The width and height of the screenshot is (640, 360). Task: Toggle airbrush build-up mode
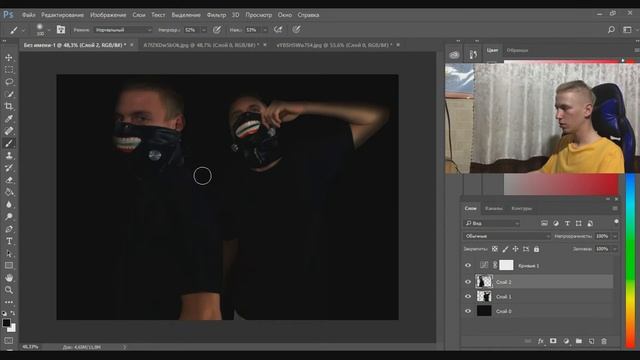pyautogui.click(x=278, y=29)
